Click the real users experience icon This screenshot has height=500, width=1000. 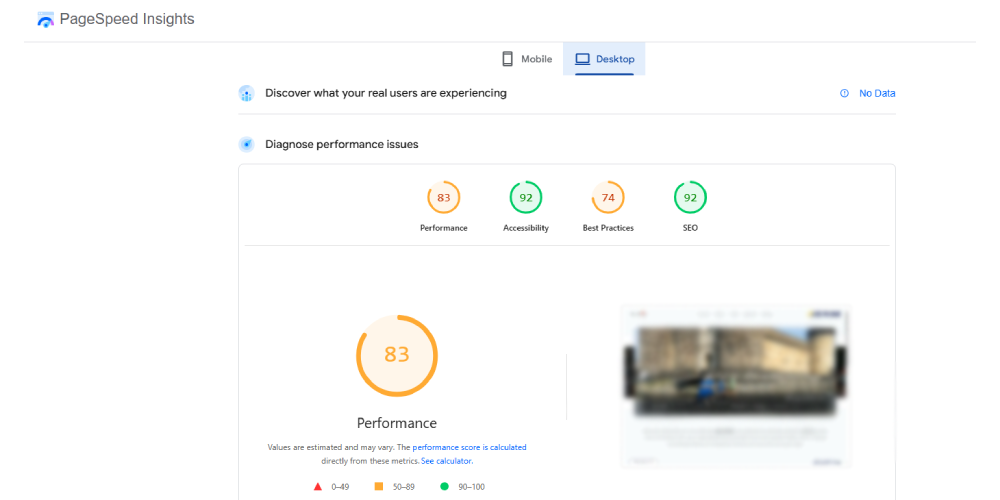click(x=247, y=93)
